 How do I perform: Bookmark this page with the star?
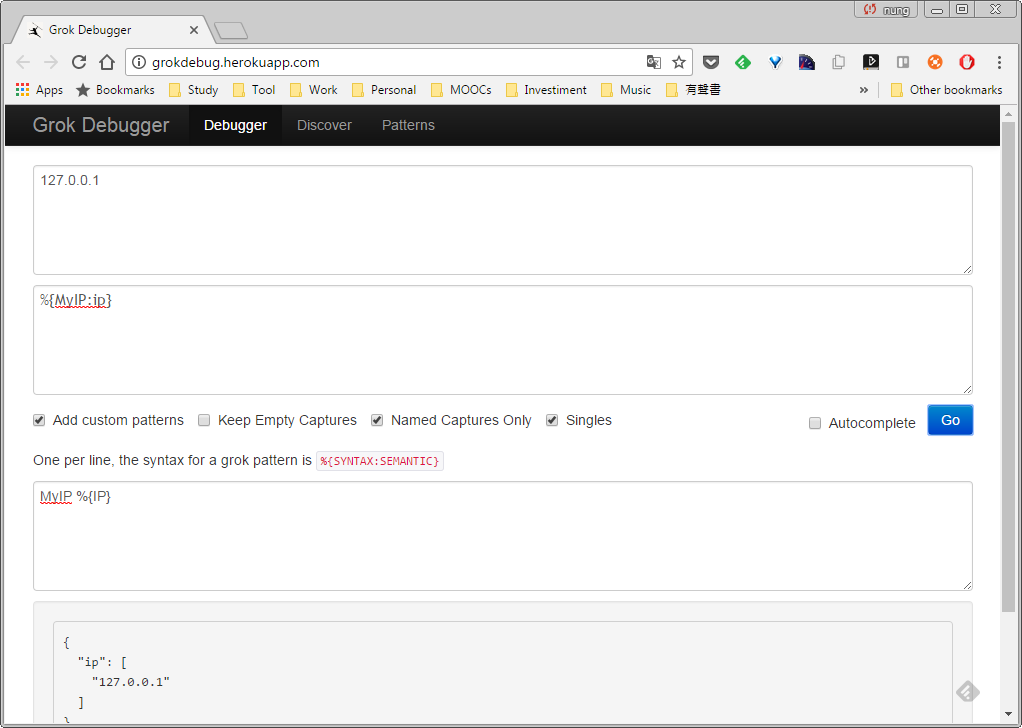click(x=679, y=63)
